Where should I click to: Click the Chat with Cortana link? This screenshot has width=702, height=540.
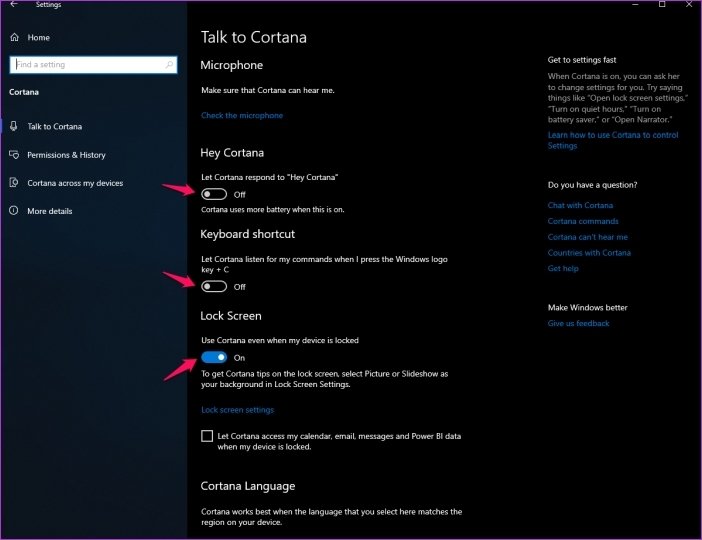click(x=580, y=206)
